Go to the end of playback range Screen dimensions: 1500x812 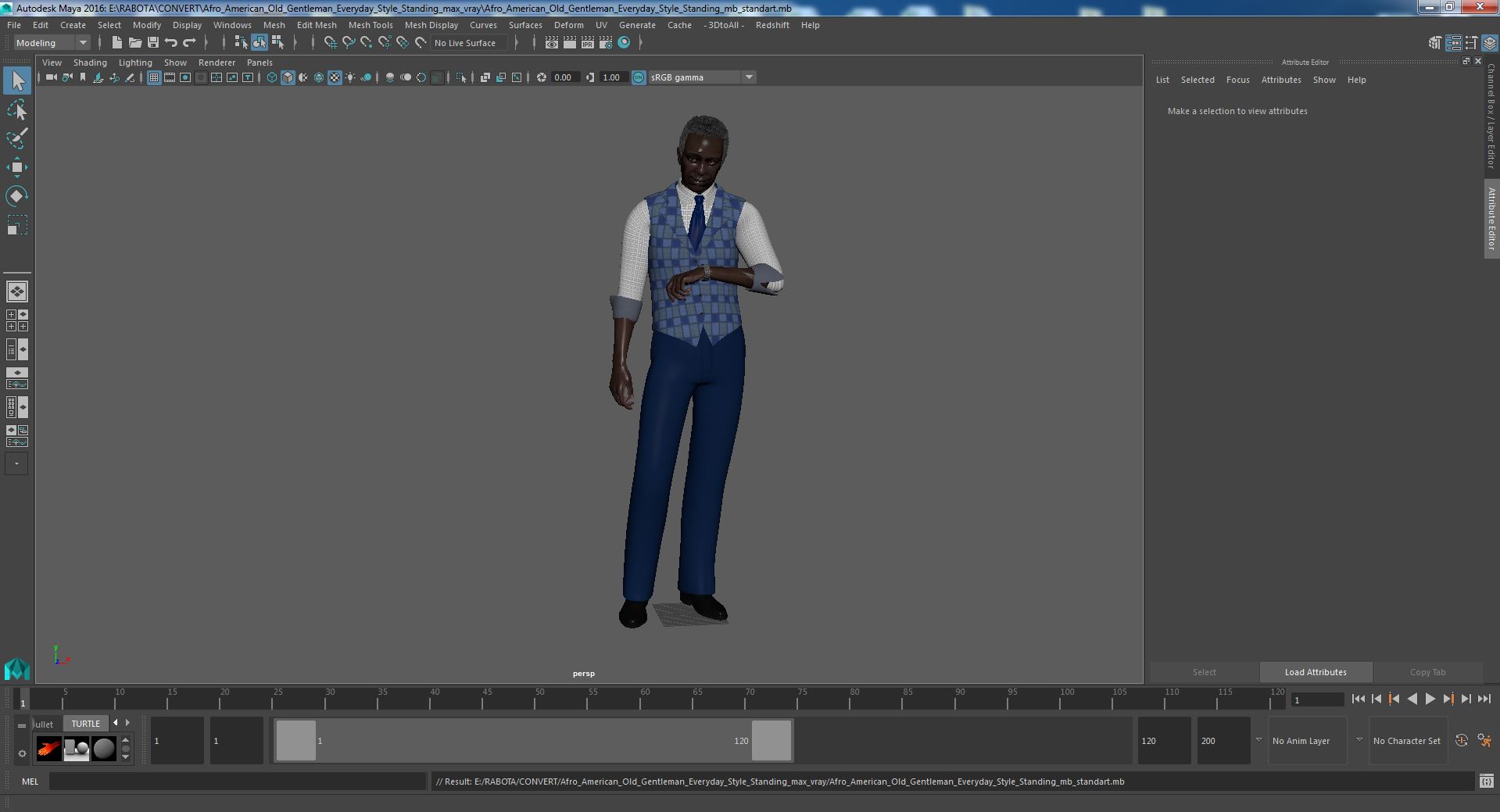[1484, 699]
